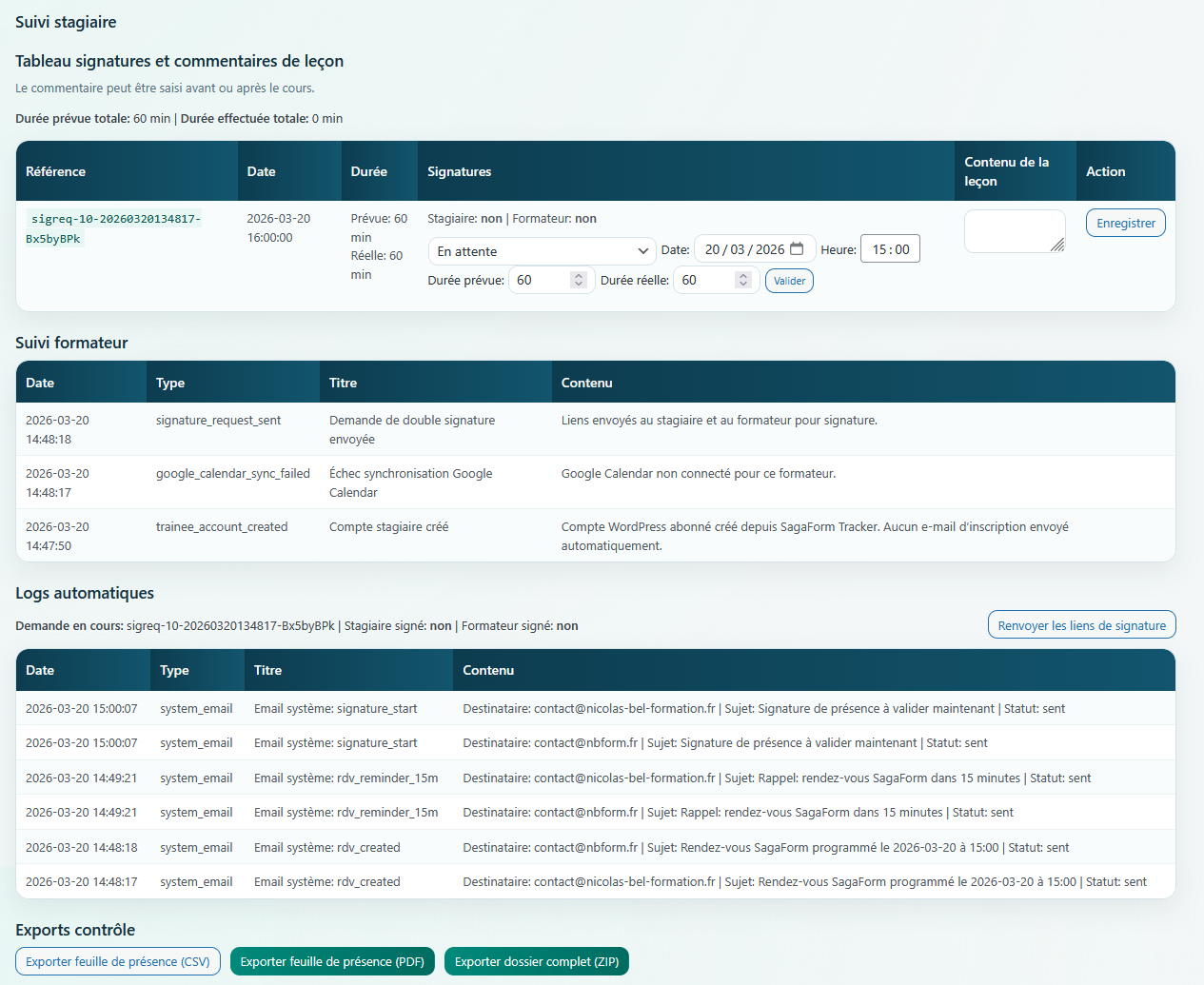Click the Heure time field

pos(890,249)
